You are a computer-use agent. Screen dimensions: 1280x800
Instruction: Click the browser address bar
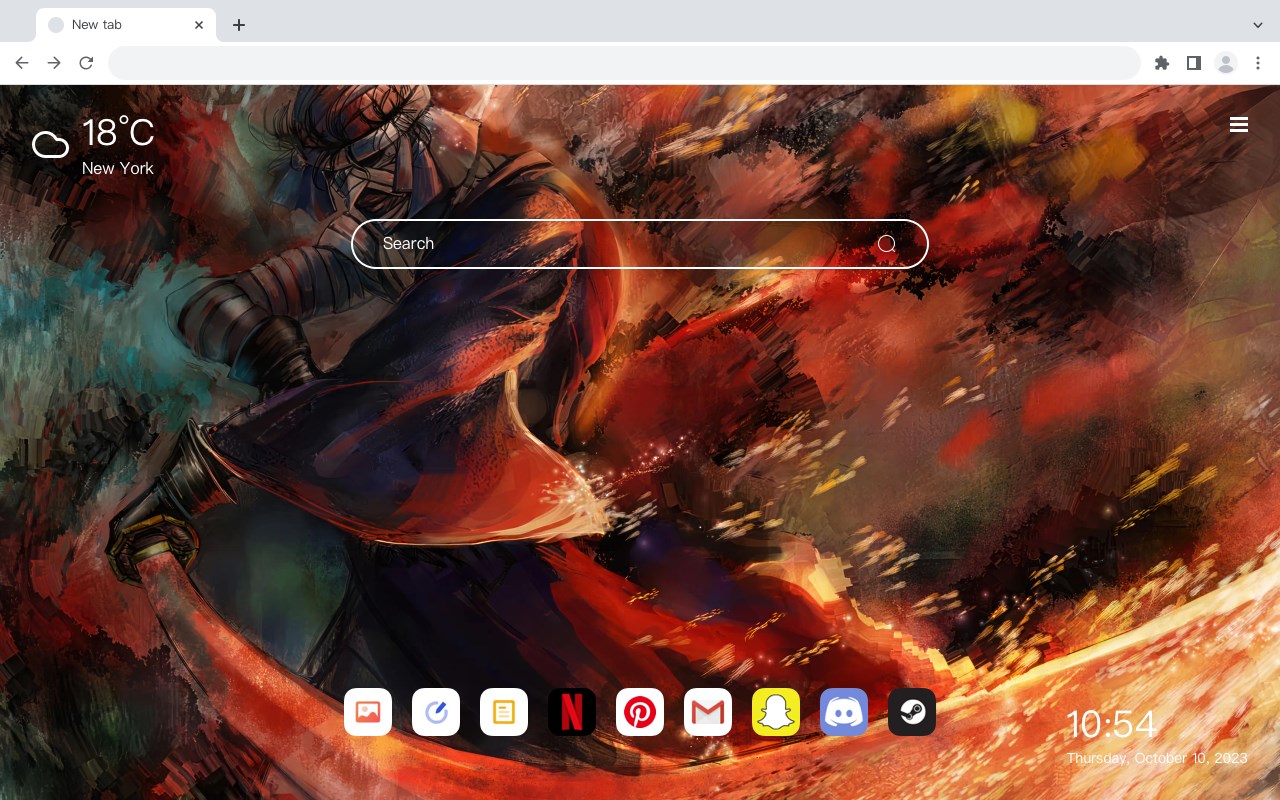tap(624, 63)
